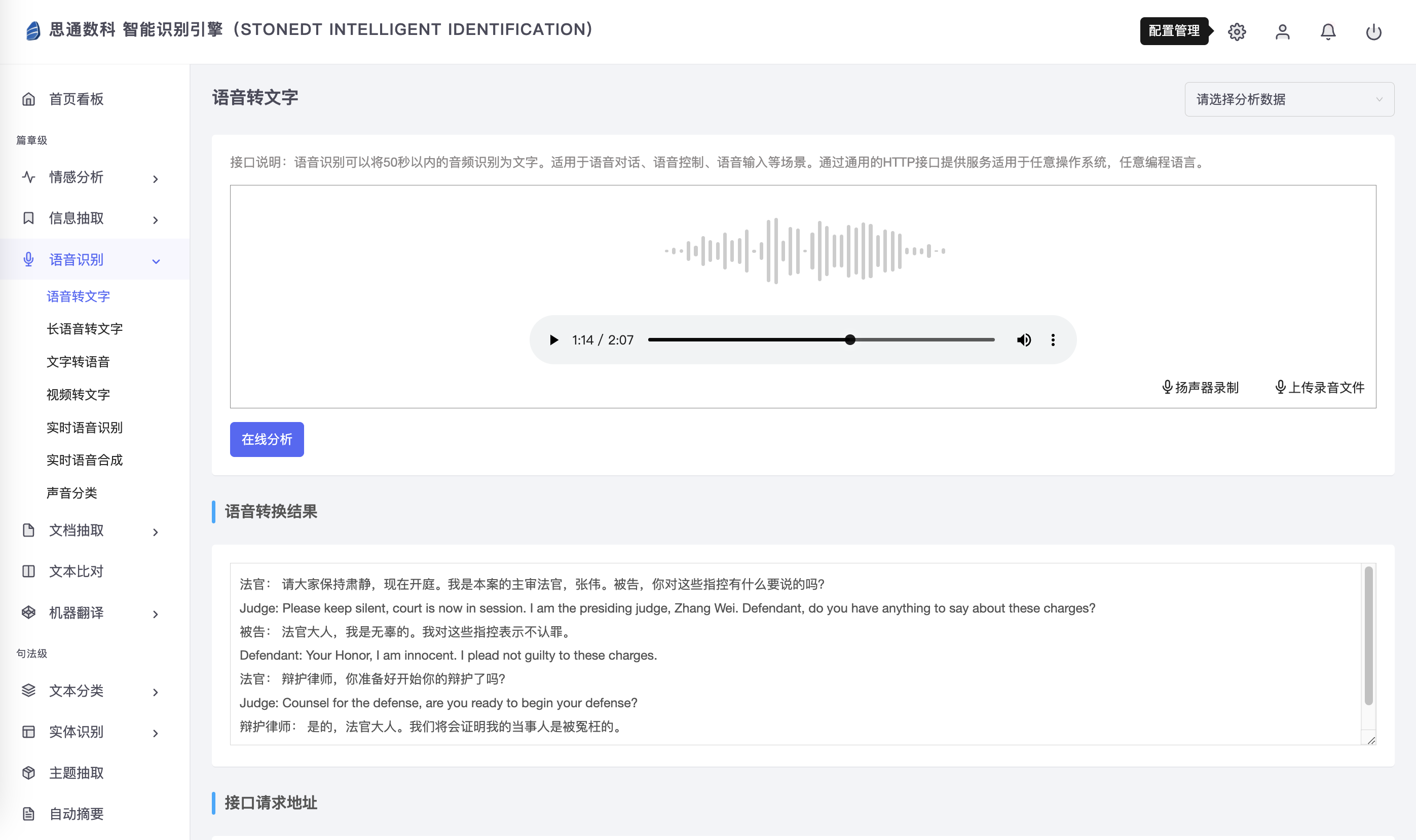Open 自动摘要 from the sidebar
The width and height of the screenshot is (1416, 840).
tap(77, 814)
